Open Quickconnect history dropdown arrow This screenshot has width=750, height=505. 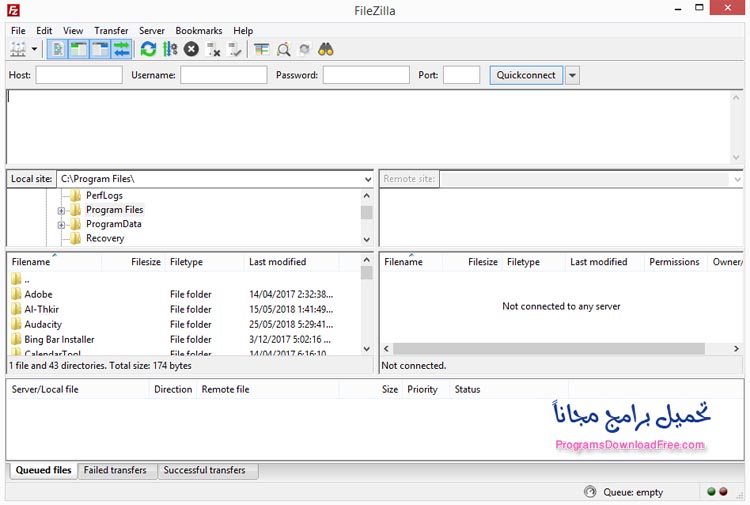click(x=572, y=75)
